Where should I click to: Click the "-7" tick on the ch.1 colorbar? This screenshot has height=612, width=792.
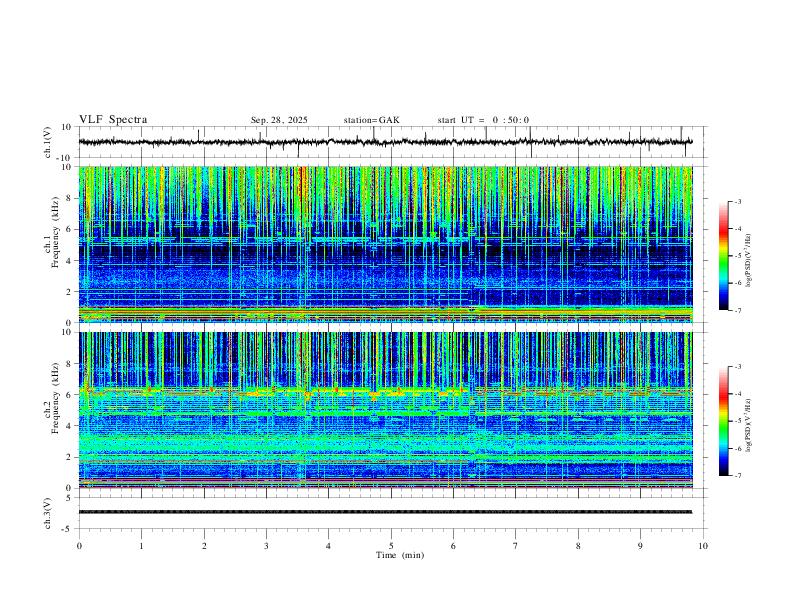click(x=738, y=310)
